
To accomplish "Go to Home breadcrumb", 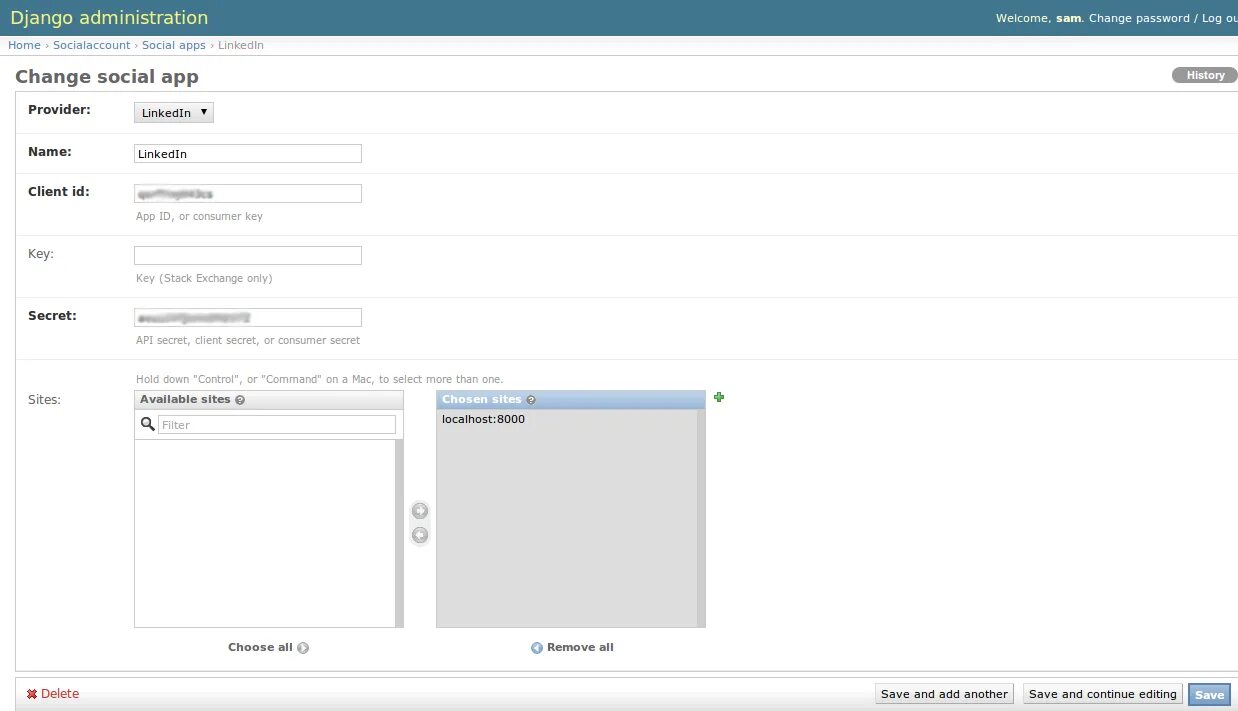I will [x=24, y=45].
